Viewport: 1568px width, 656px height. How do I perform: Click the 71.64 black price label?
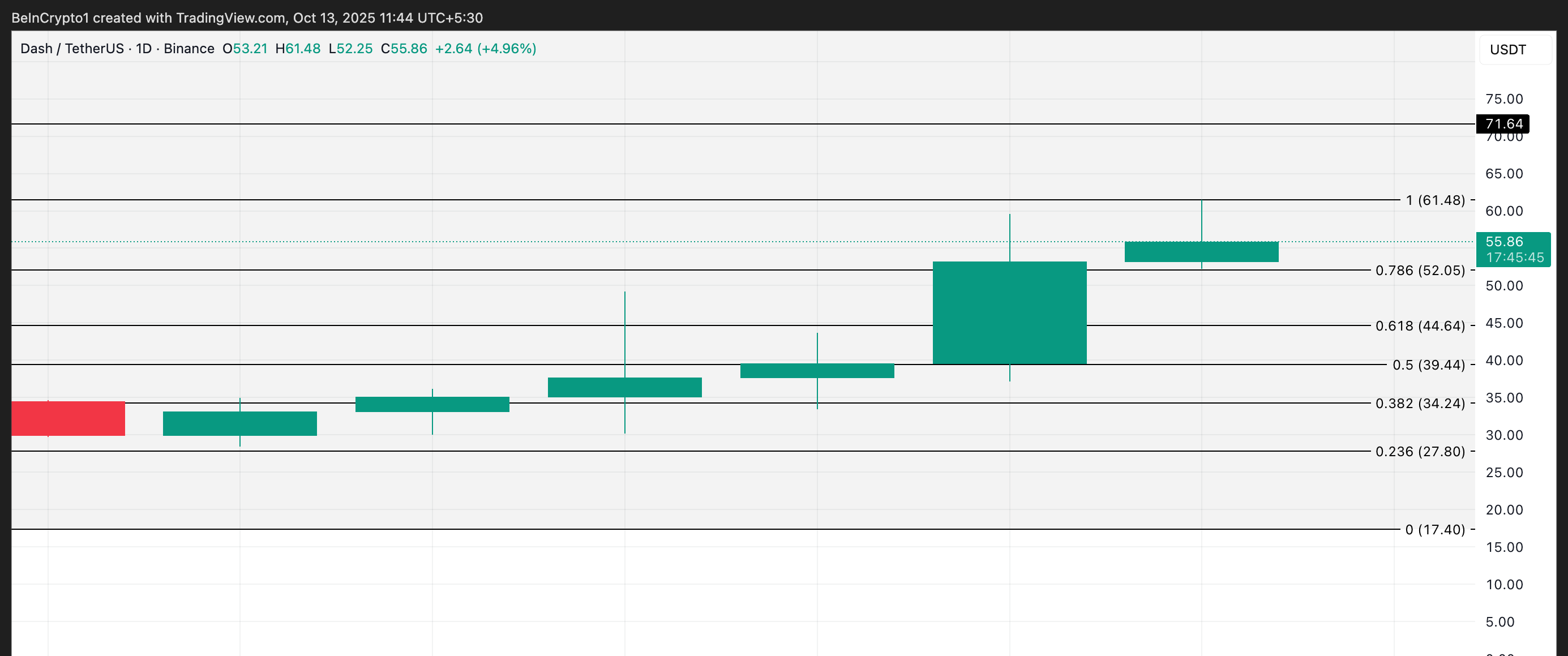pyautogui.click(x=1502, y=124)
